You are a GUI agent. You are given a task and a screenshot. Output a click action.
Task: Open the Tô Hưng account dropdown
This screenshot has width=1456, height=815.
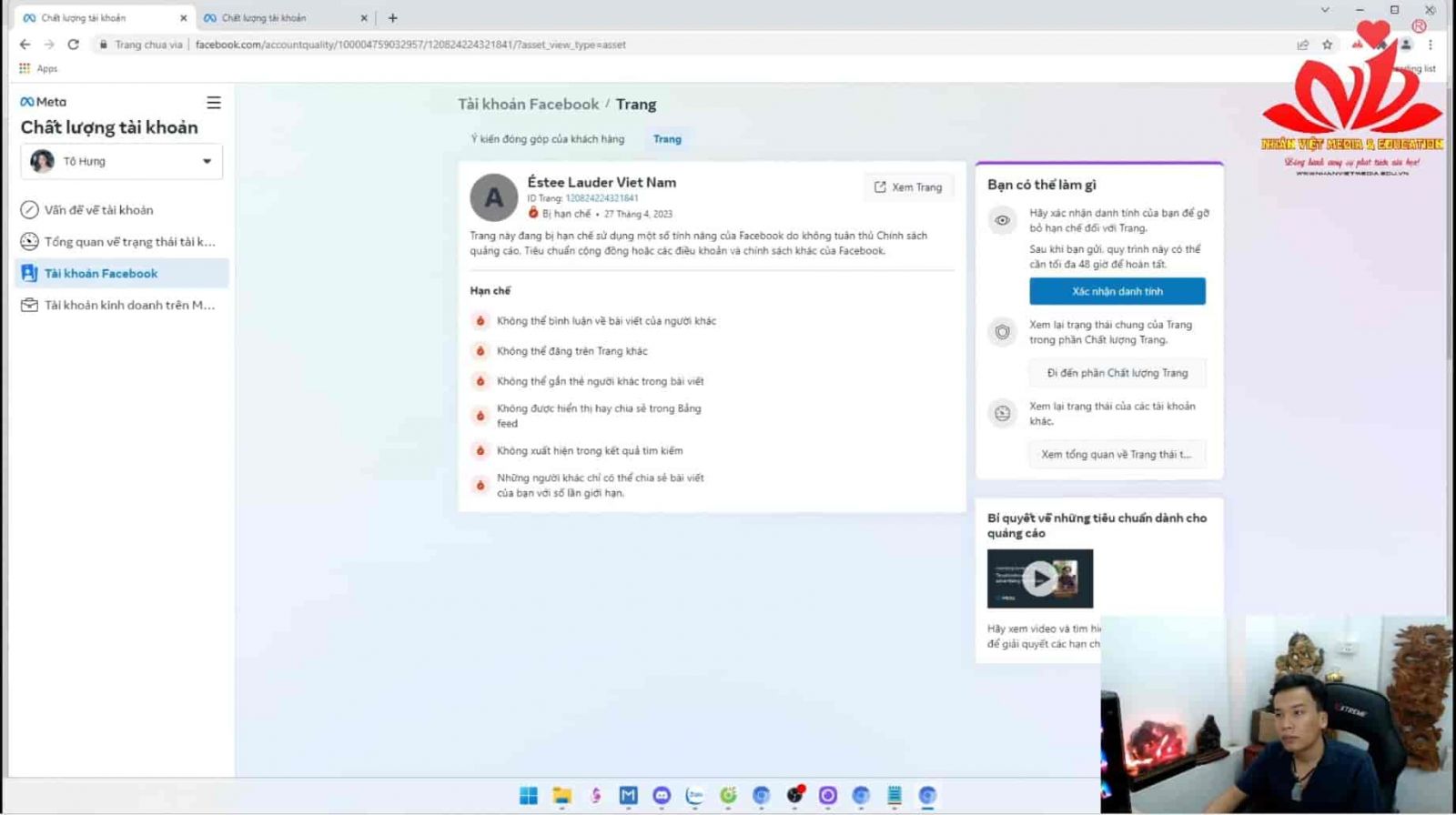click(122, 161)
